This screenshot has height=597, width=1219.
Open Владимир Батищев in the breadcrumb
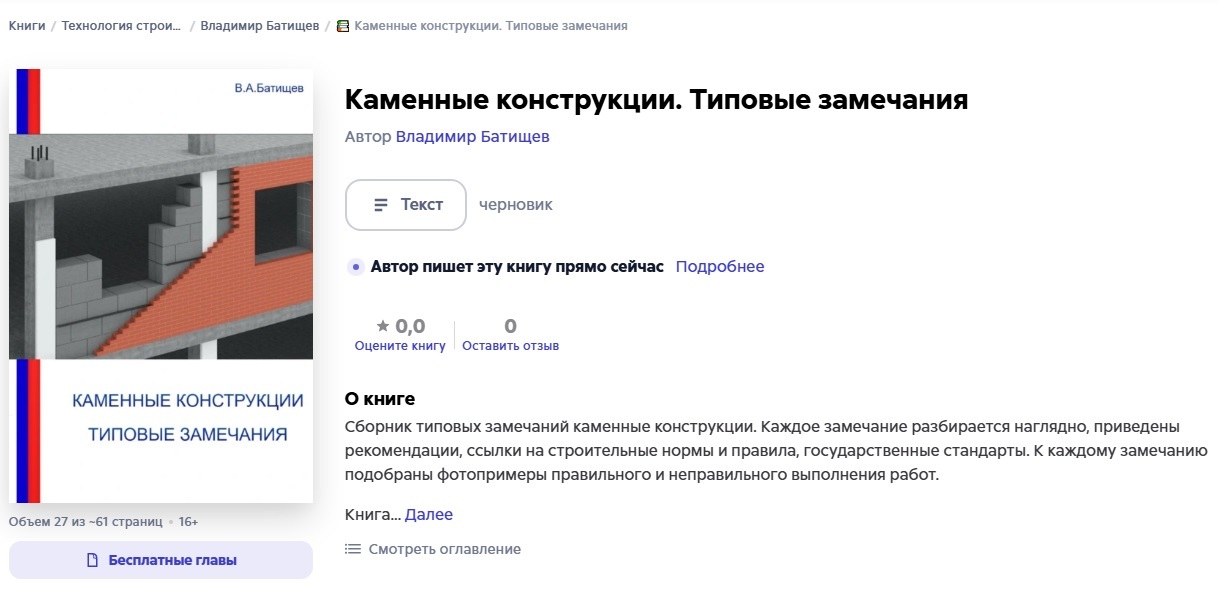click(258, 26)
